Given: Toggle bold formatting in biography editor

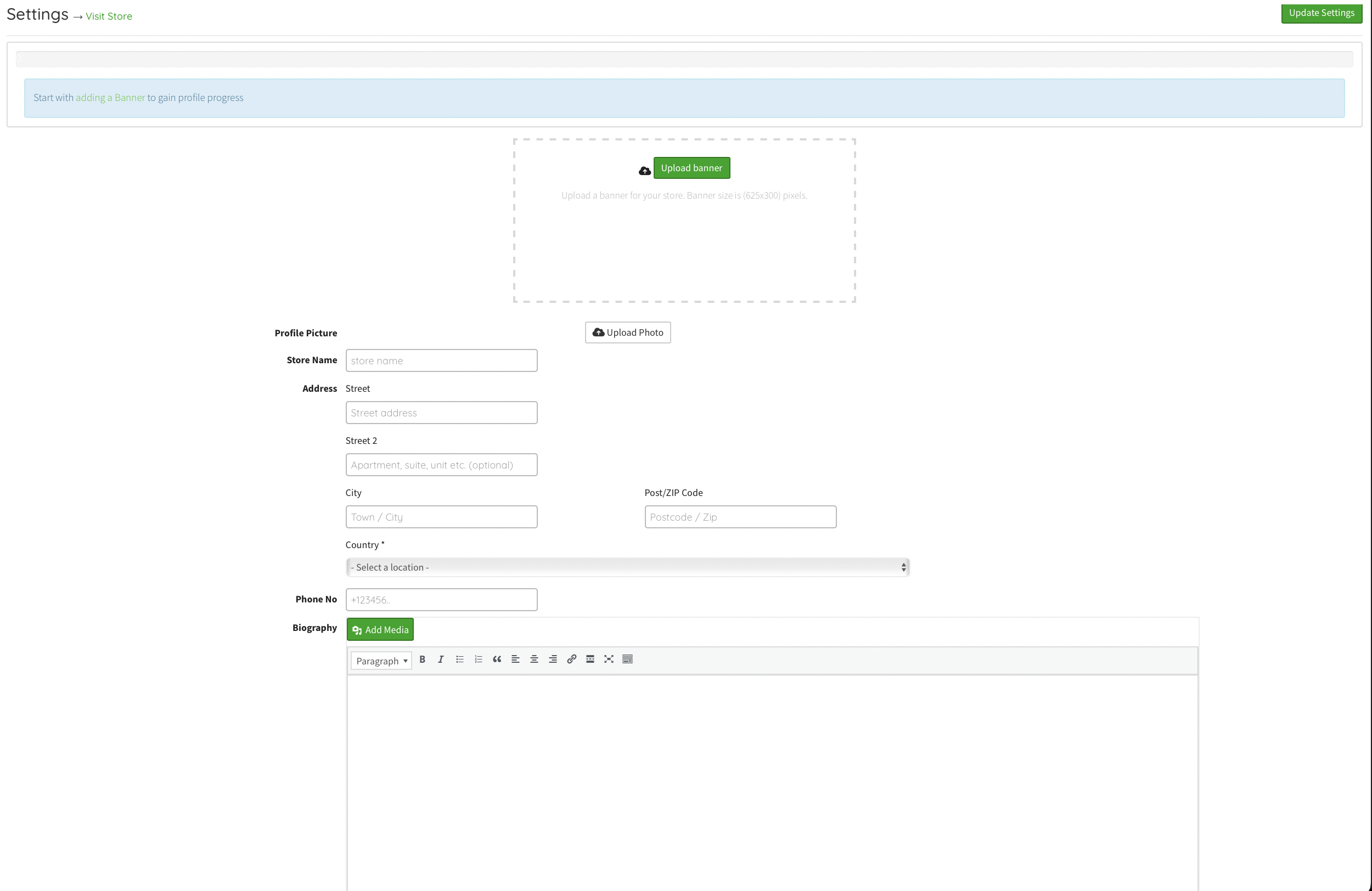Looking at the screenshot, I should (422, 659).
